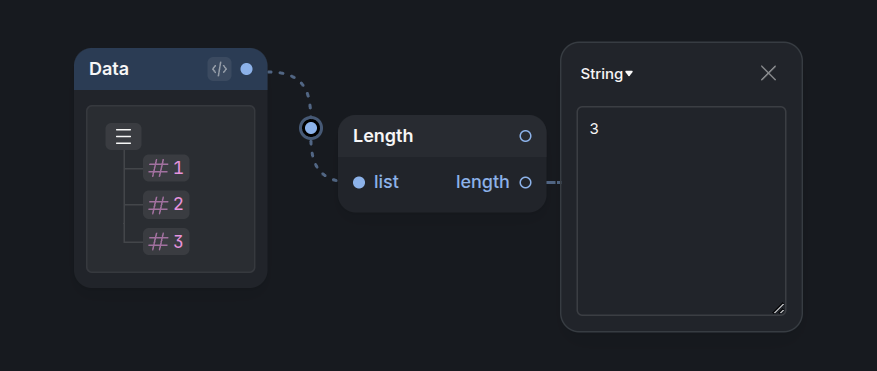Click the hash icon beside value 2
Screen dimensions: 877x371
click(158, 205)
